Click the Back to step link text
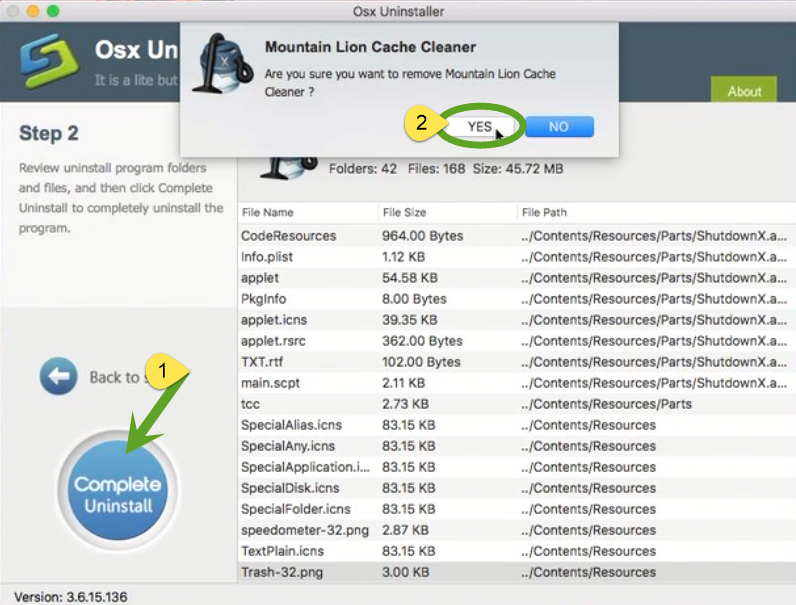796x605 pixels. coord(118,377)
